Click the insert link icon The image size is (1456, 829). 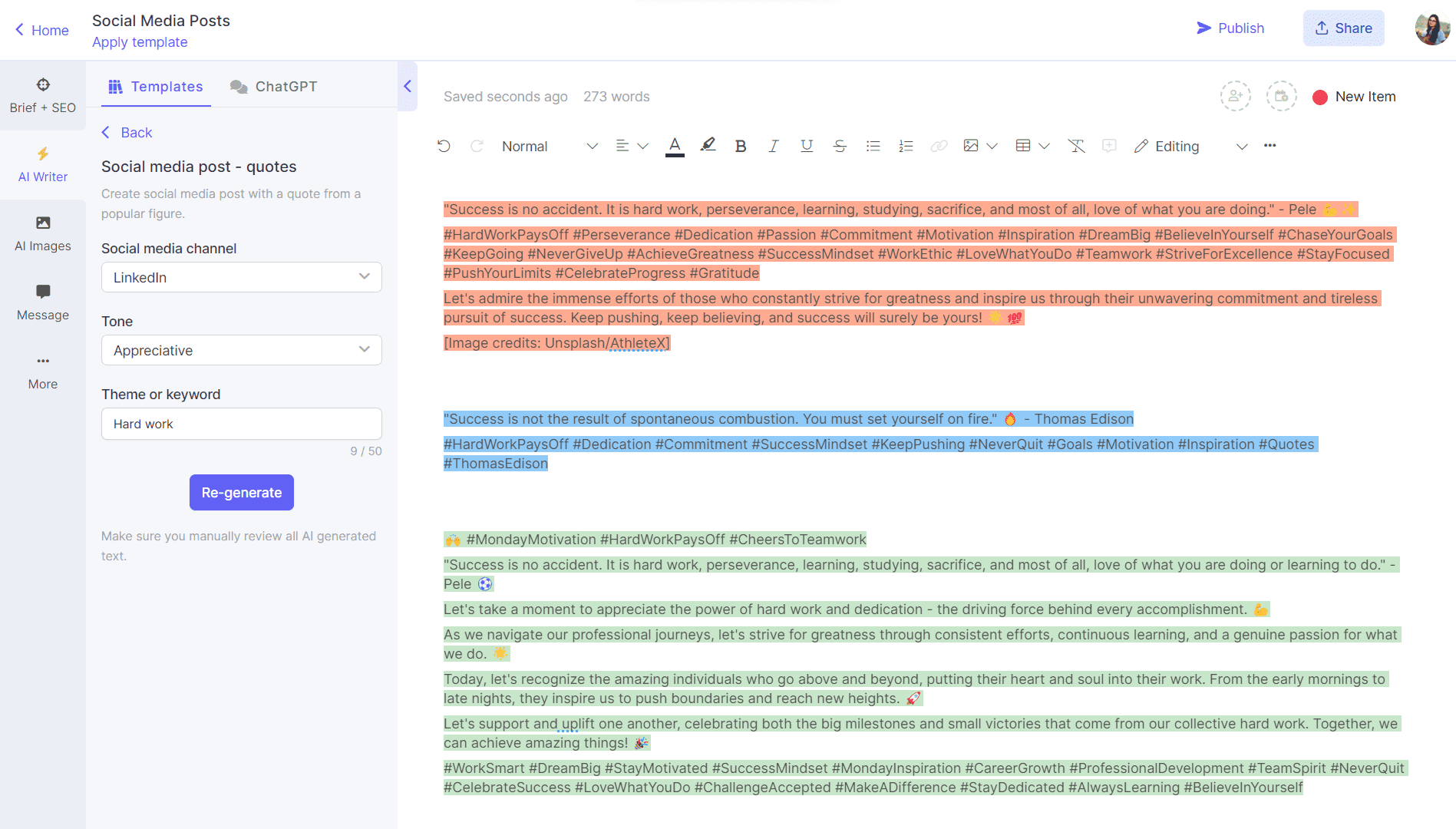939,146
